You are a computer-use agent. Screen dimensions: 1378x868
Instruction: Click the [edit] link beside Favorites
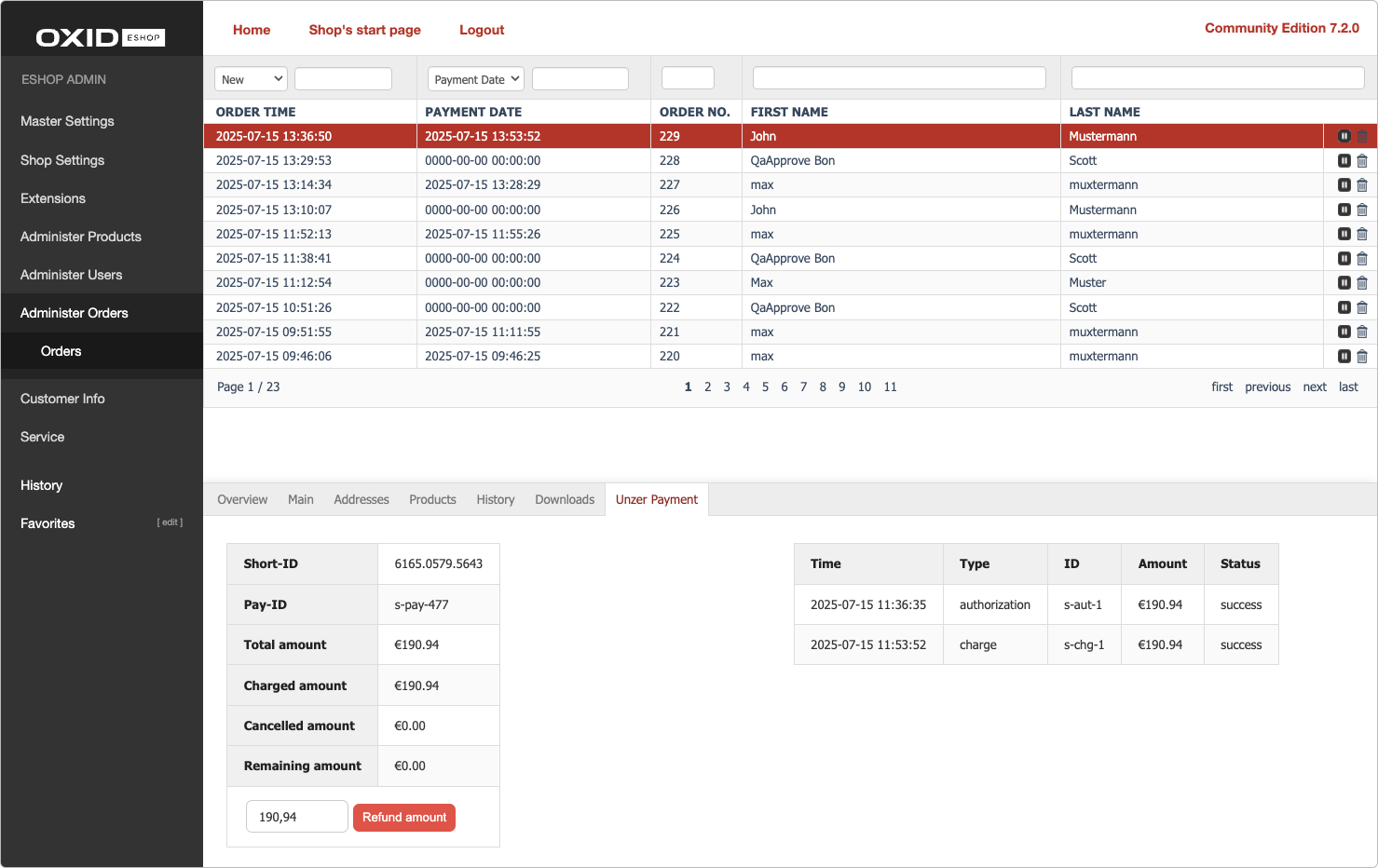point(170,522)
